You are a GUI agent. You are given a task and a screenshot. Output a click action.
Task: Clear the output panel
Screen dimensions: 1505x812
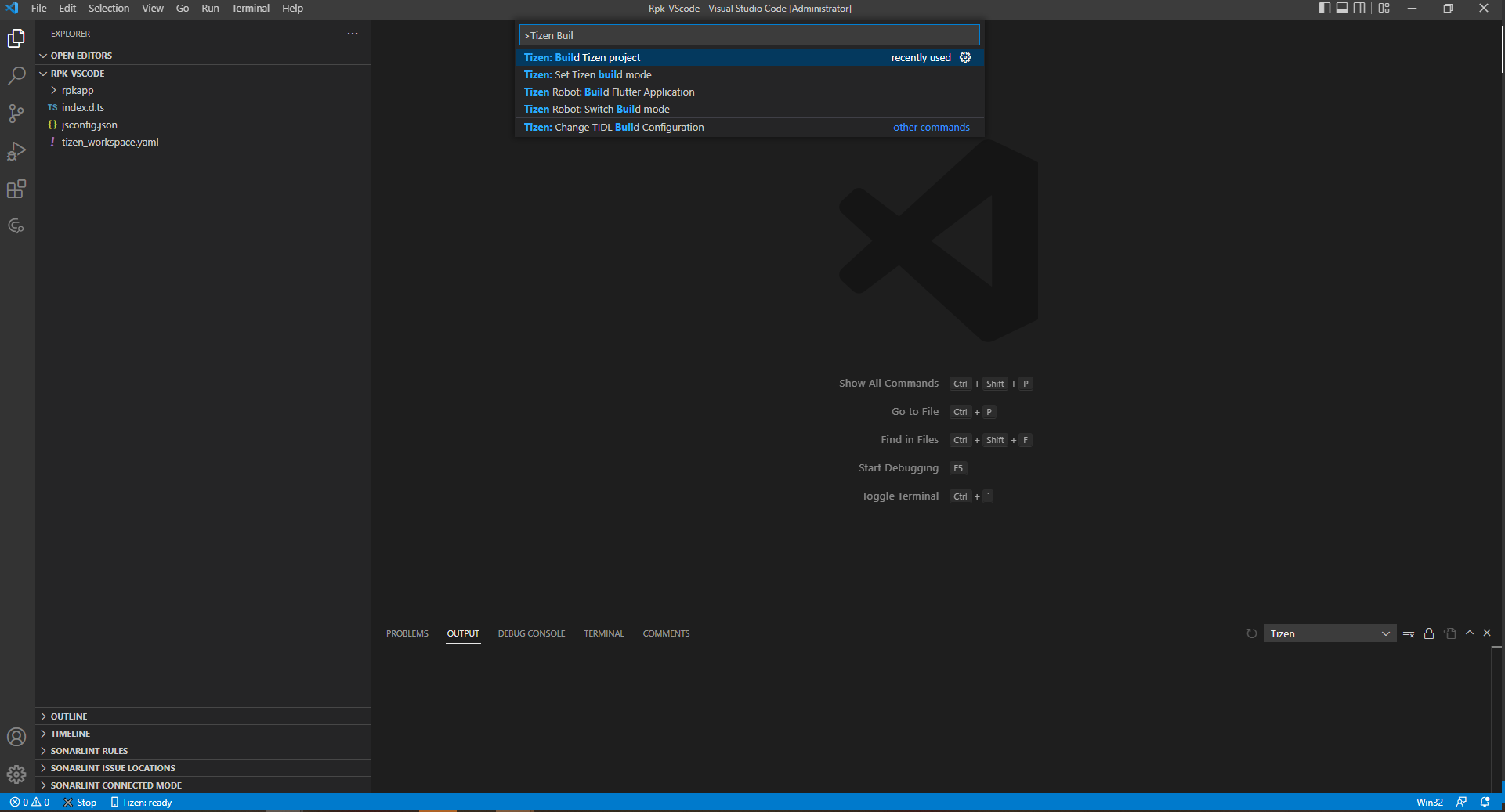tap(1409, 633)
